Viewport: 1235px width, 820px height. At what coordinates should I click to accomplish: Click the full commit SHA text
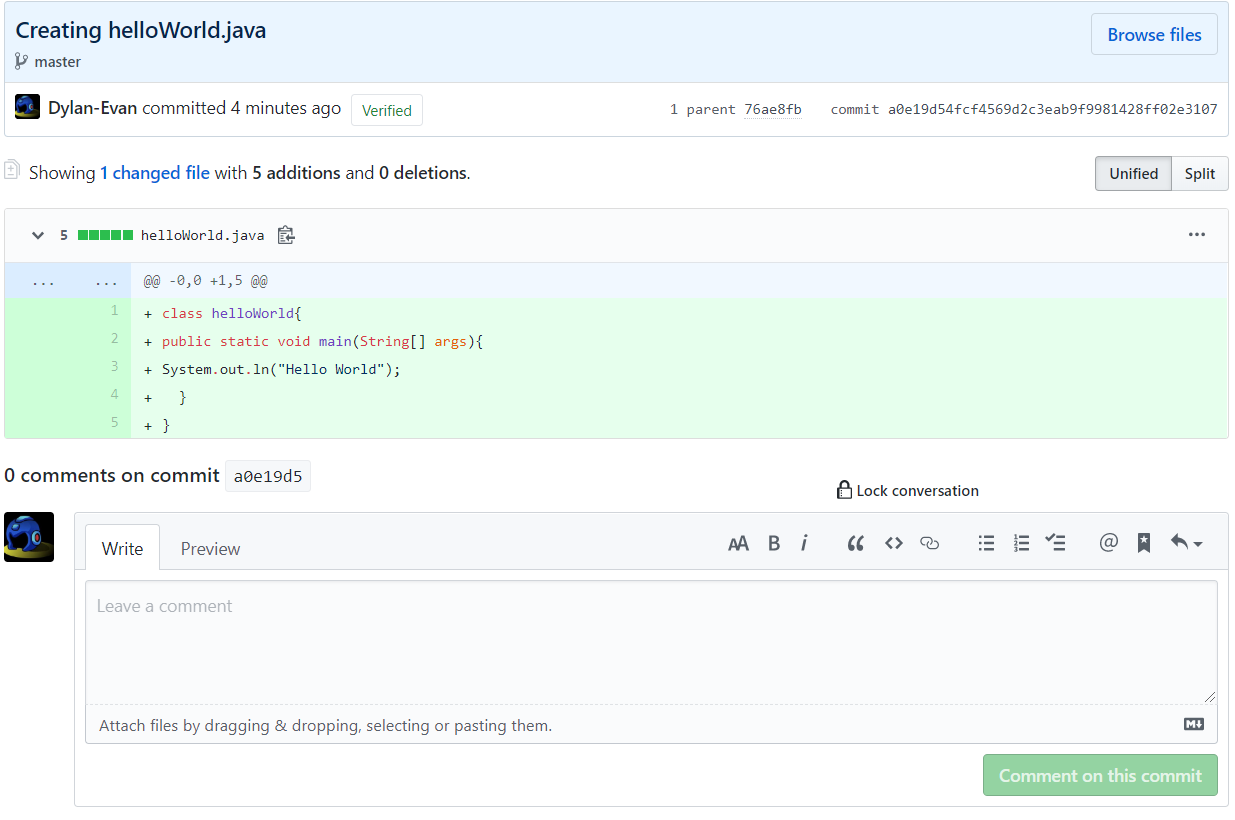click(1052, 109)
